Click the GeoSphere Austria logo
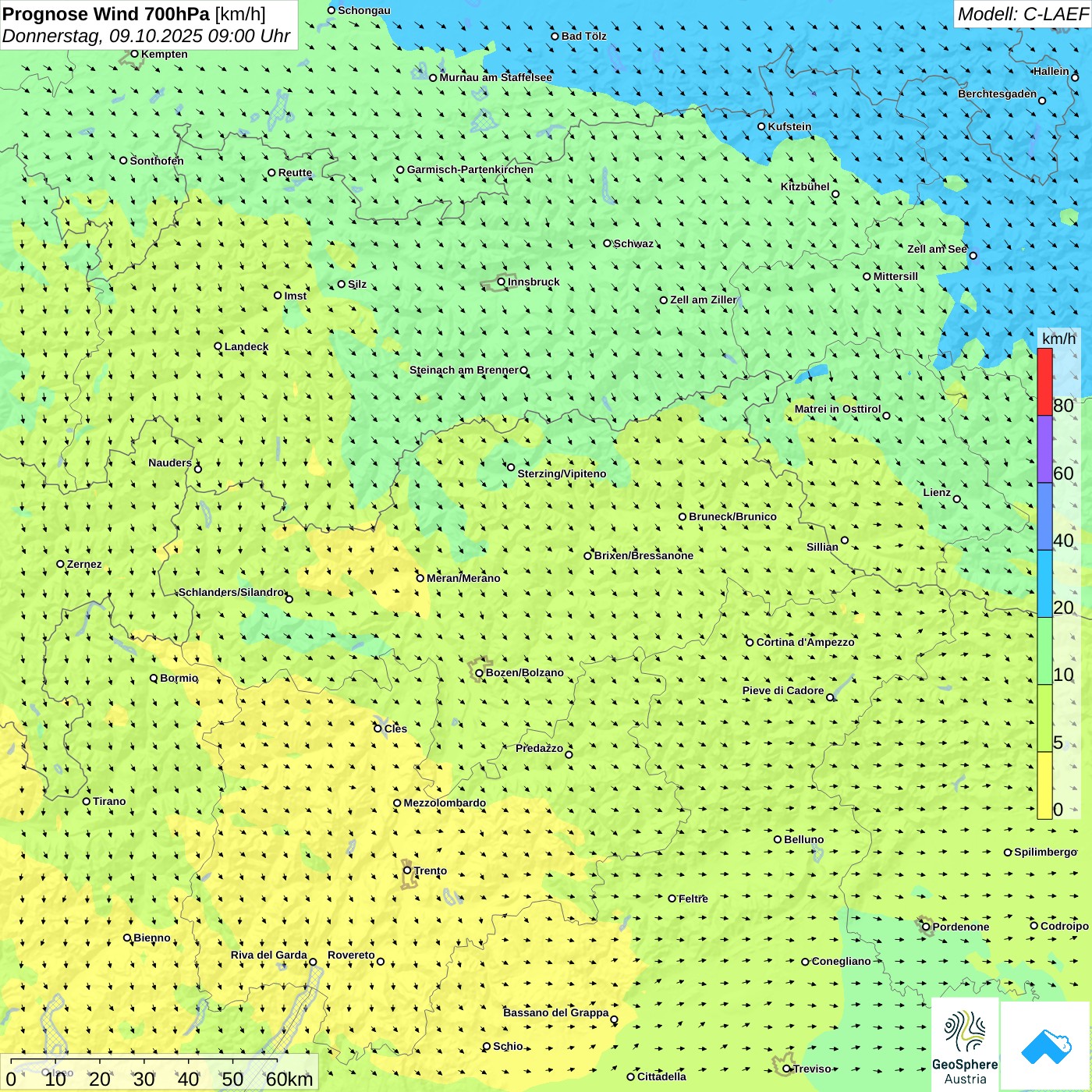This screenshot has width=1092, height=1092. 965,1044
